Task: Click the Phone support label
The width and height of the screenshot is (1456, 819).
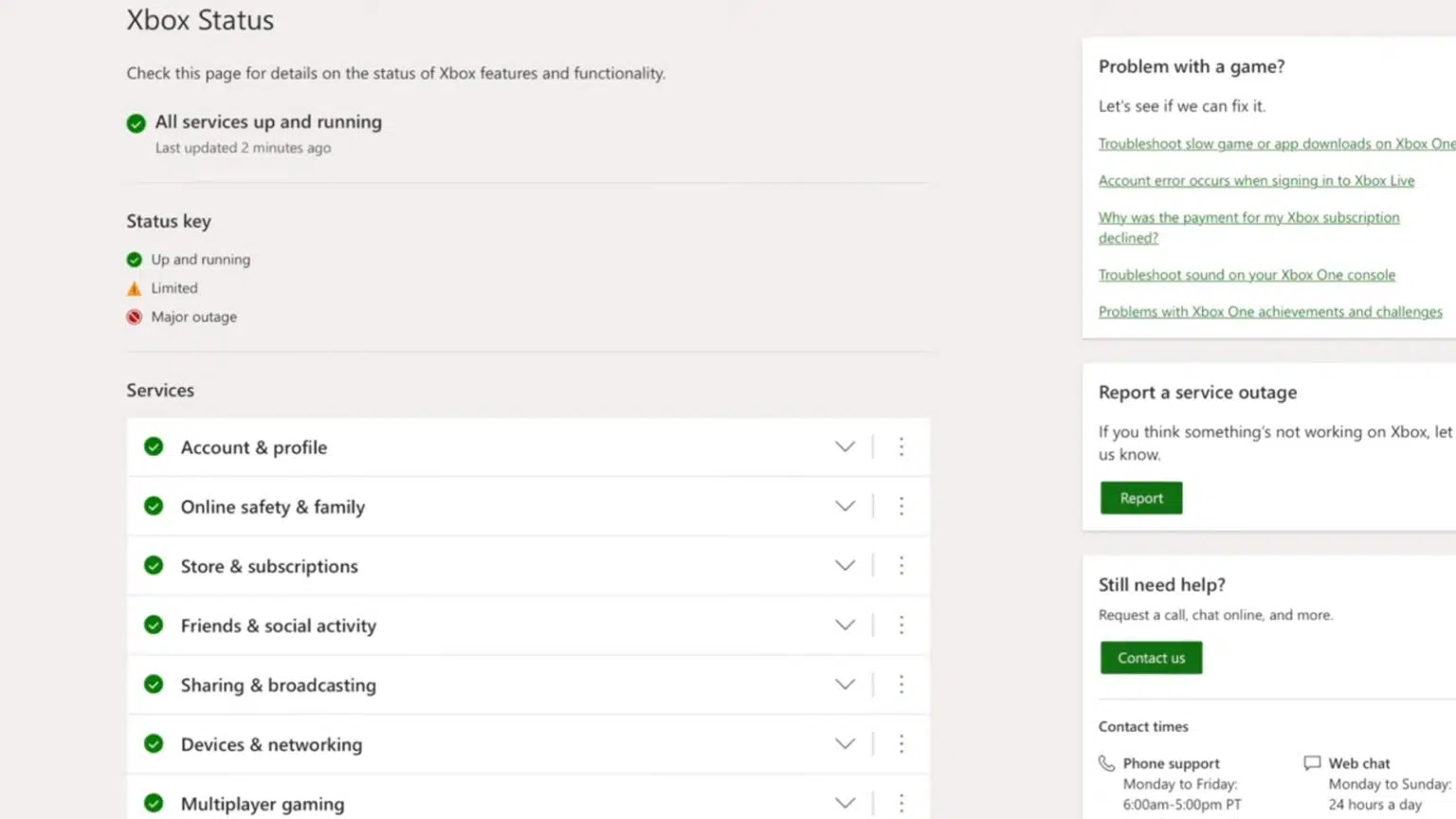Action: [x=1172, y=764]
